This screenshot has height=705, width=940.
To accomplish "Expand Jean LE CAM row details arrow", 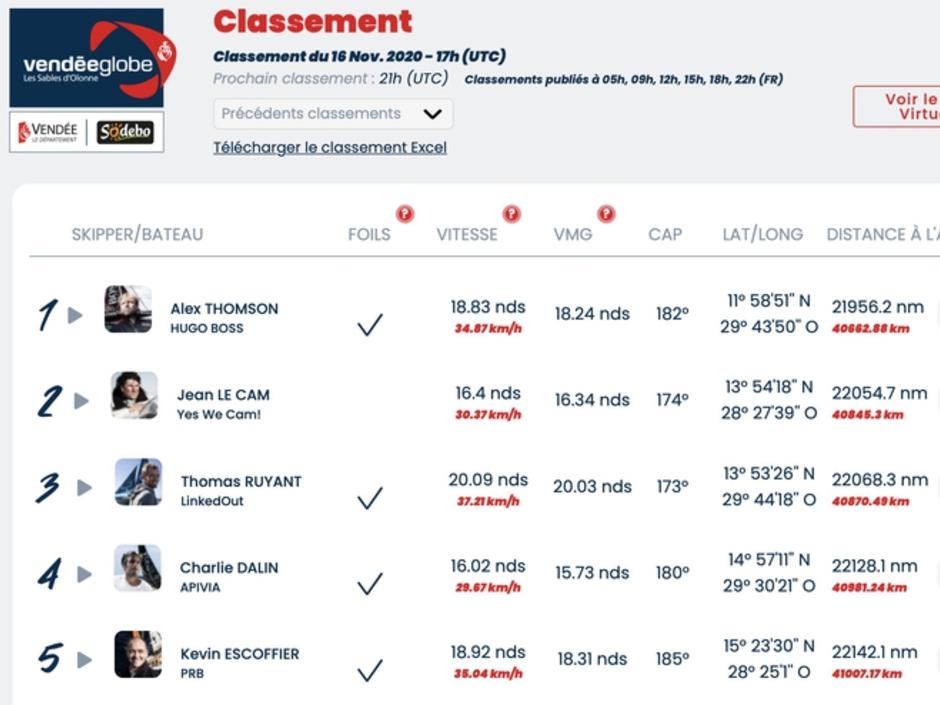I will [x=81, y=401].
